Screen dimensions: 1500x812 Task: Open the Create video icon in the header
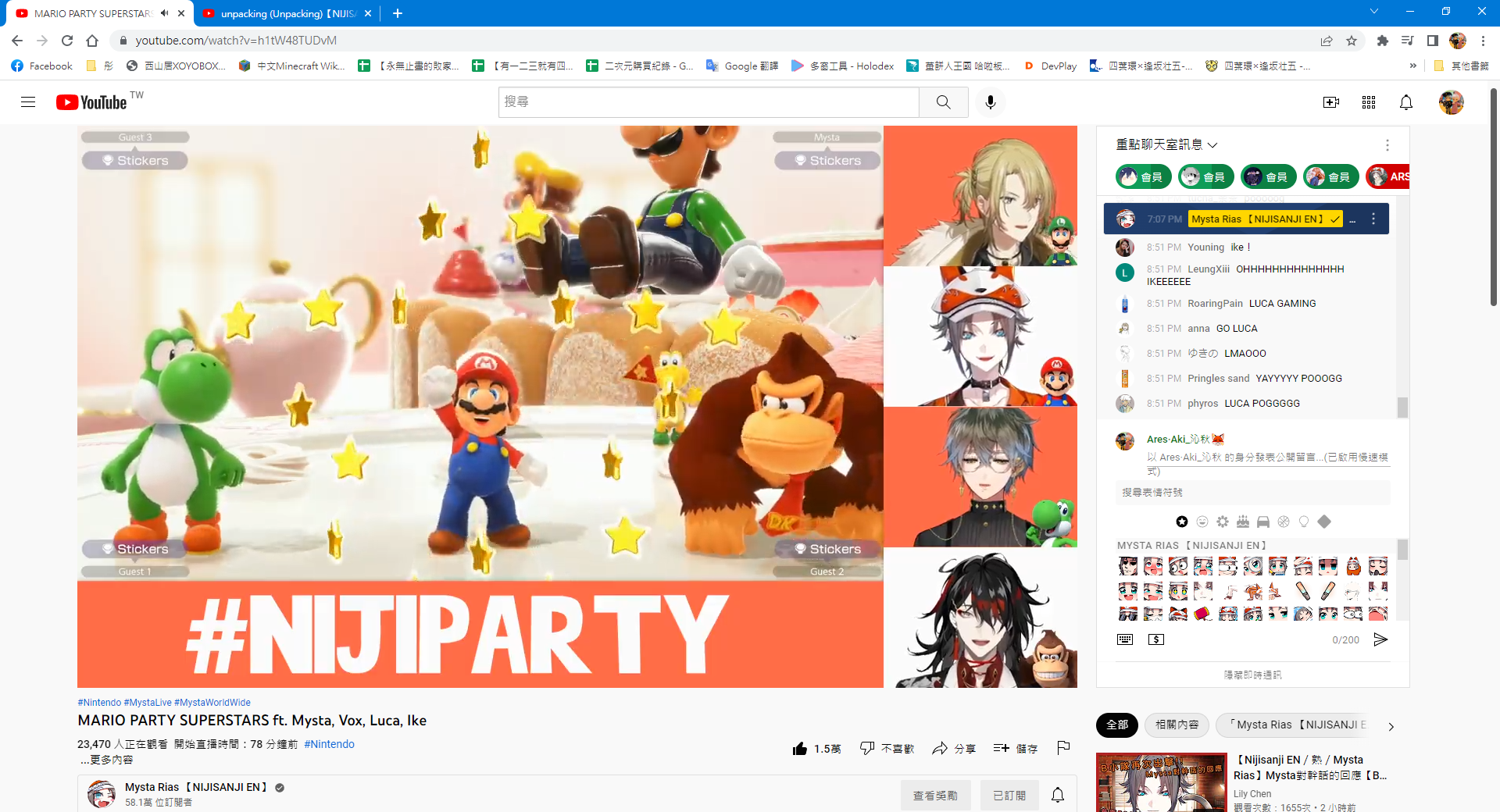1331,102
